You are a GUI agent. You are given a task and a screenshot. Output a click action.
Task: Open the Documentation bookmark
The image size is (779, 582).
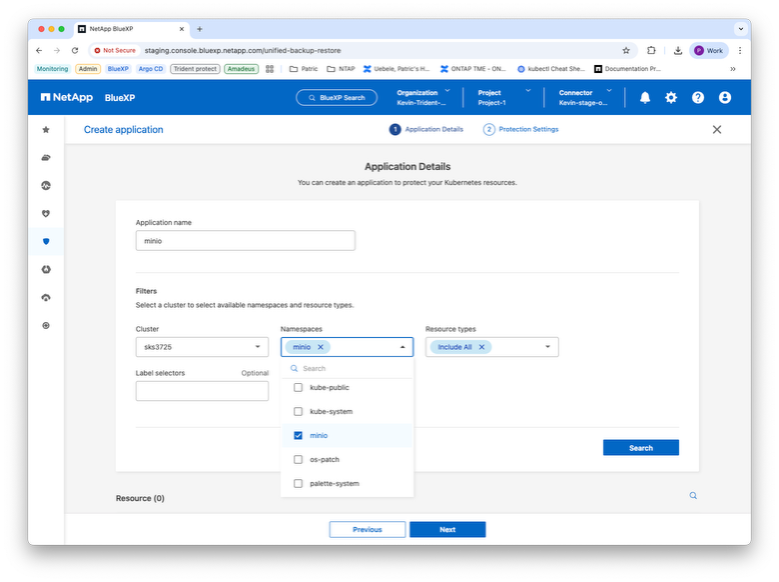click(627, 69)
